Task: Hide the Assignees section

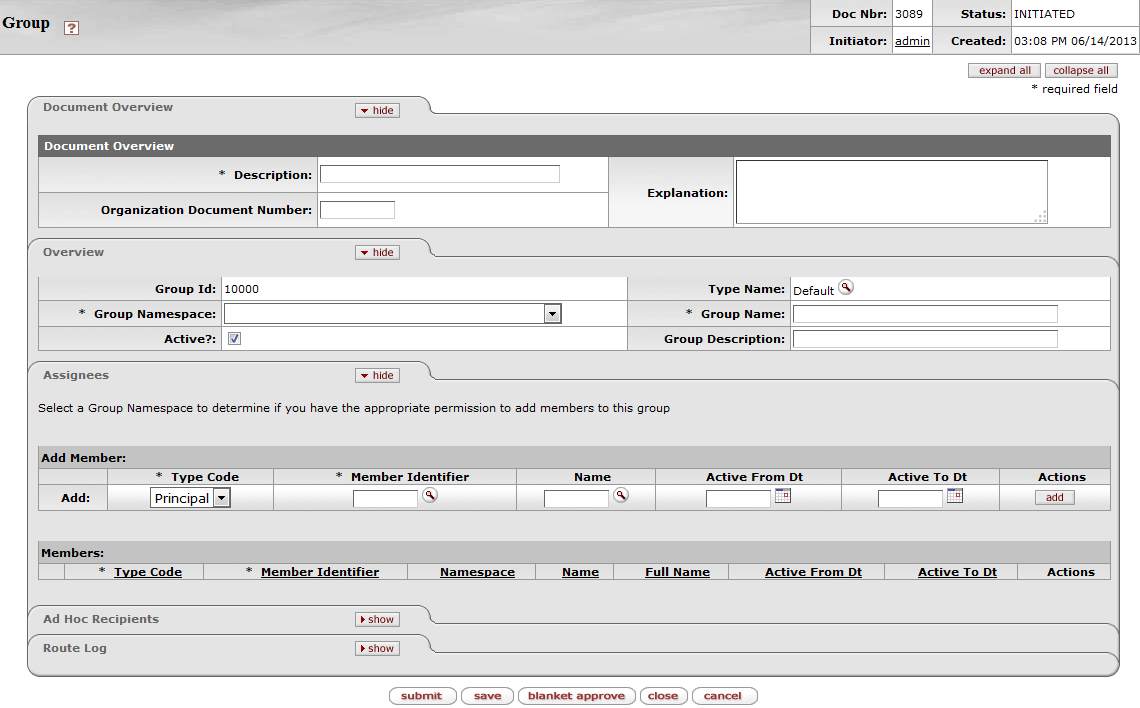Action: (377, 376)
